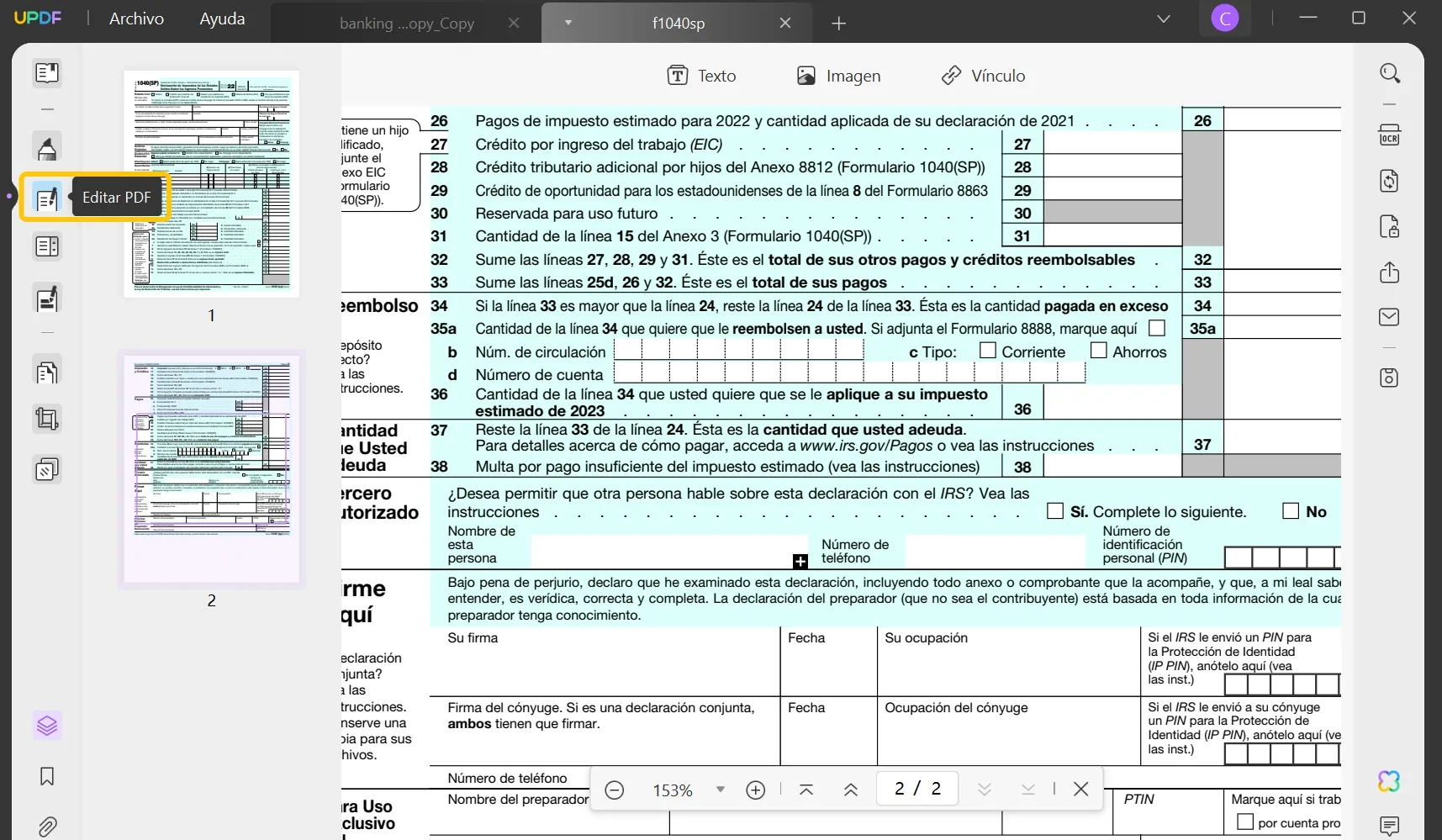Open the Reader mode icon in sidebar

click(47, 73)
